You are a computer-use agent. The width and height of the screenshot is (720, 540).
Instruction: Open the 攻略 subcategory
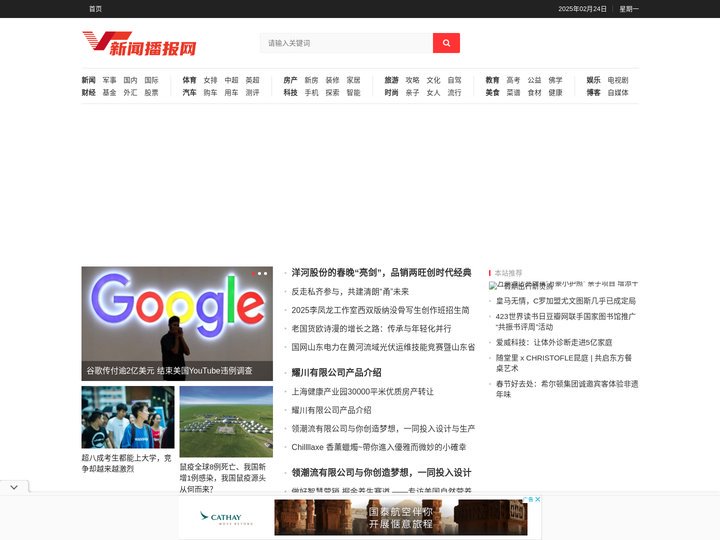click(412, 80)
